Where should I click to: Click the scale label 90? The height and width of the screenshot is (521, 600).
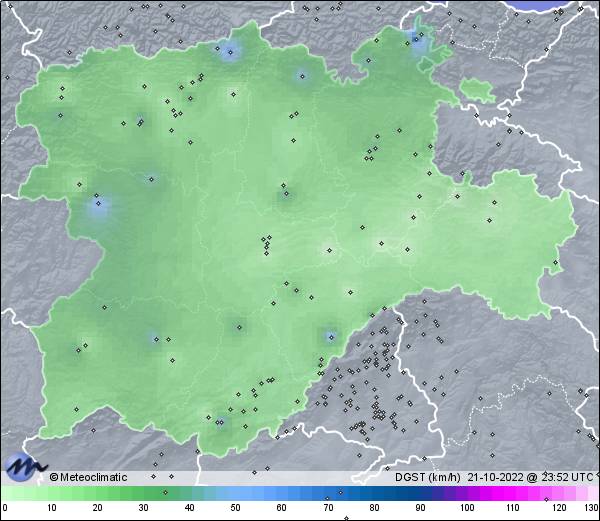pos(420,508)
